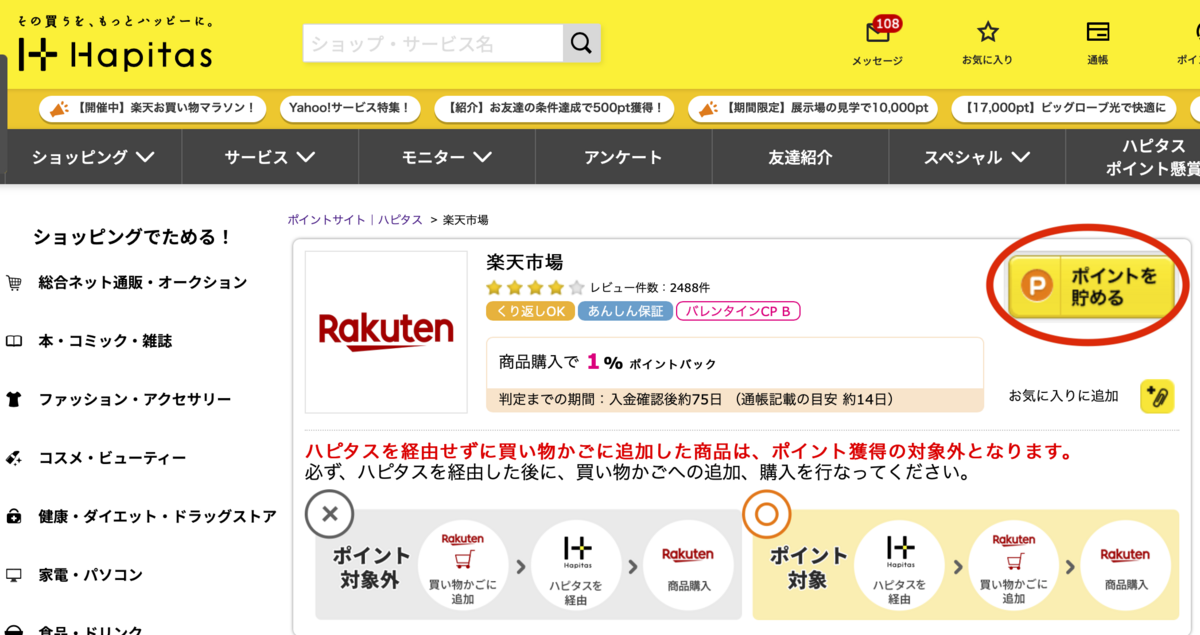The height and width of the screenshot is (635, 1200).
Task: Click the monitor icon beside 家電・パソコン
Action: 14,575
